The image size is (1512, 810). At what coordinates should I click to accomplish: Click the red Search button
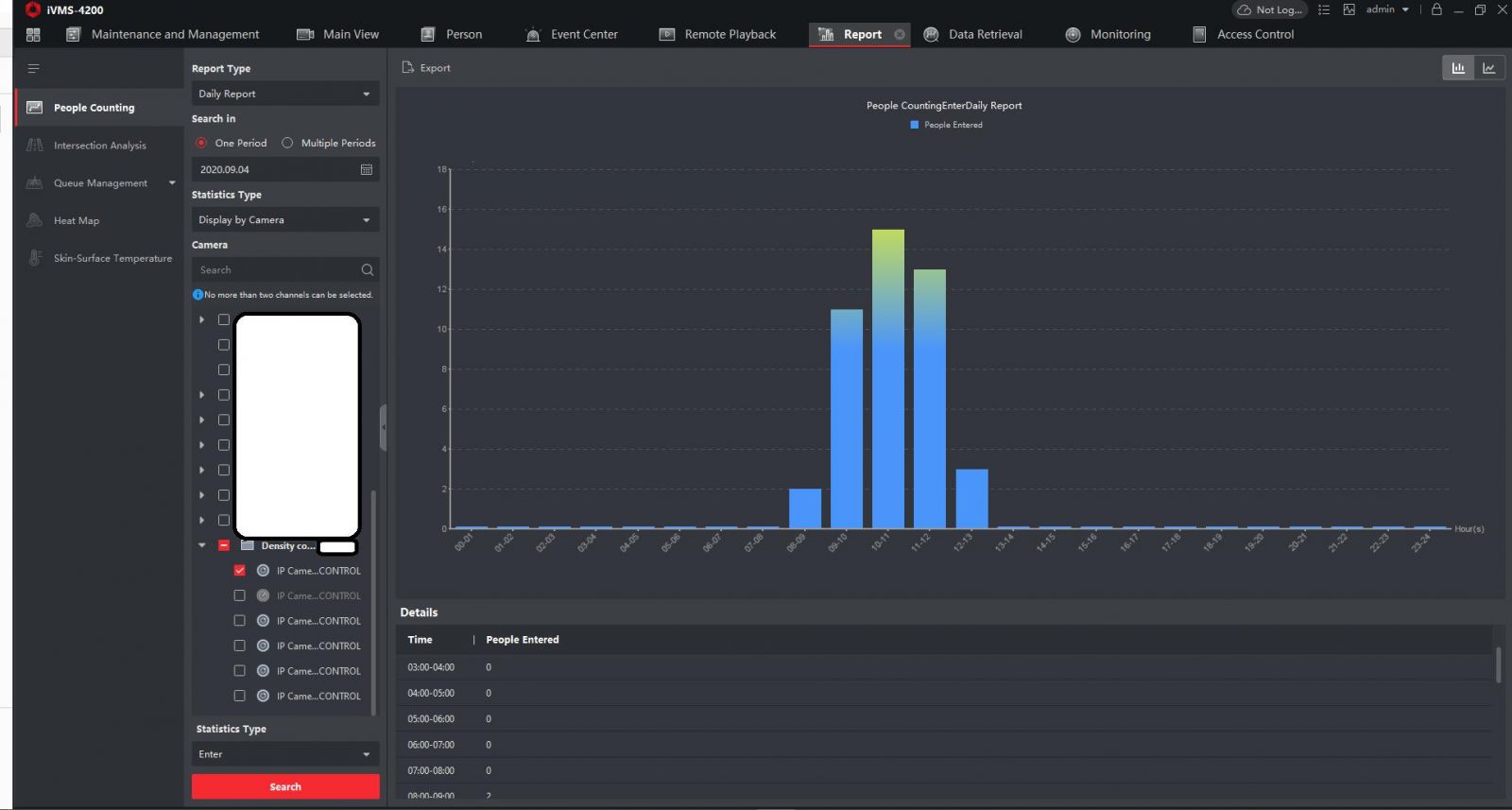(x=285, y=786)
